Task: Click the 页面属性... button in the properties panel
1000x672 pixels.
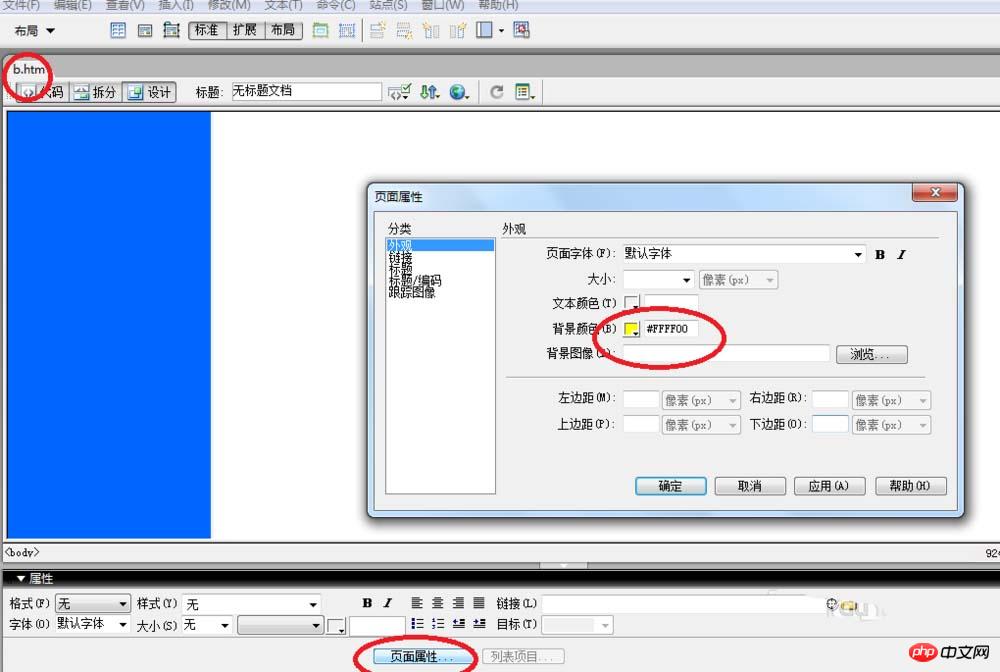Action: pyautogui.click(x=424, y=656)
